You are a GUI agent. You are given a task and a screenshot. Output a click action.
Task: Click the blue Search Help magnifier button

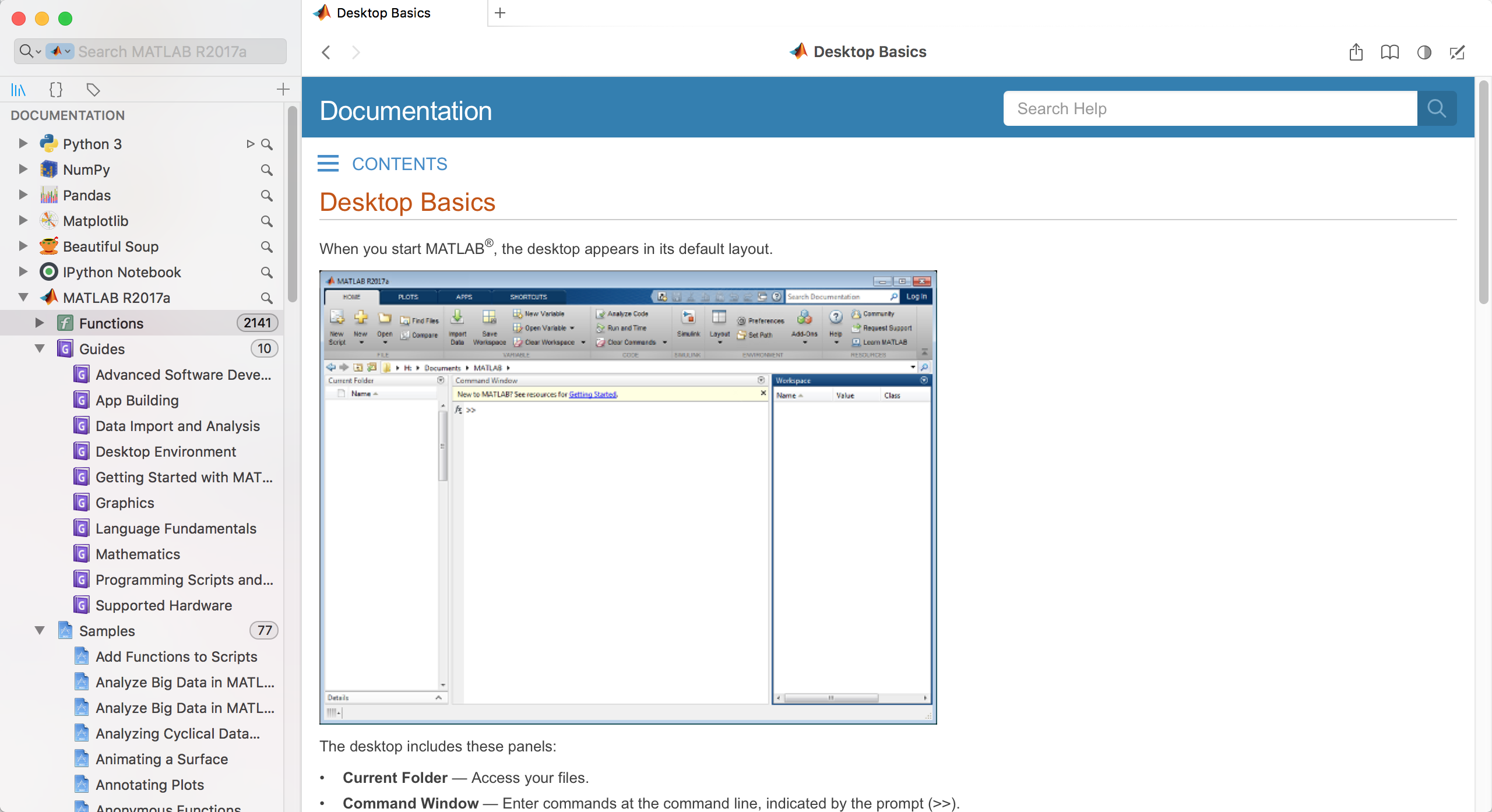[1437, 108]
